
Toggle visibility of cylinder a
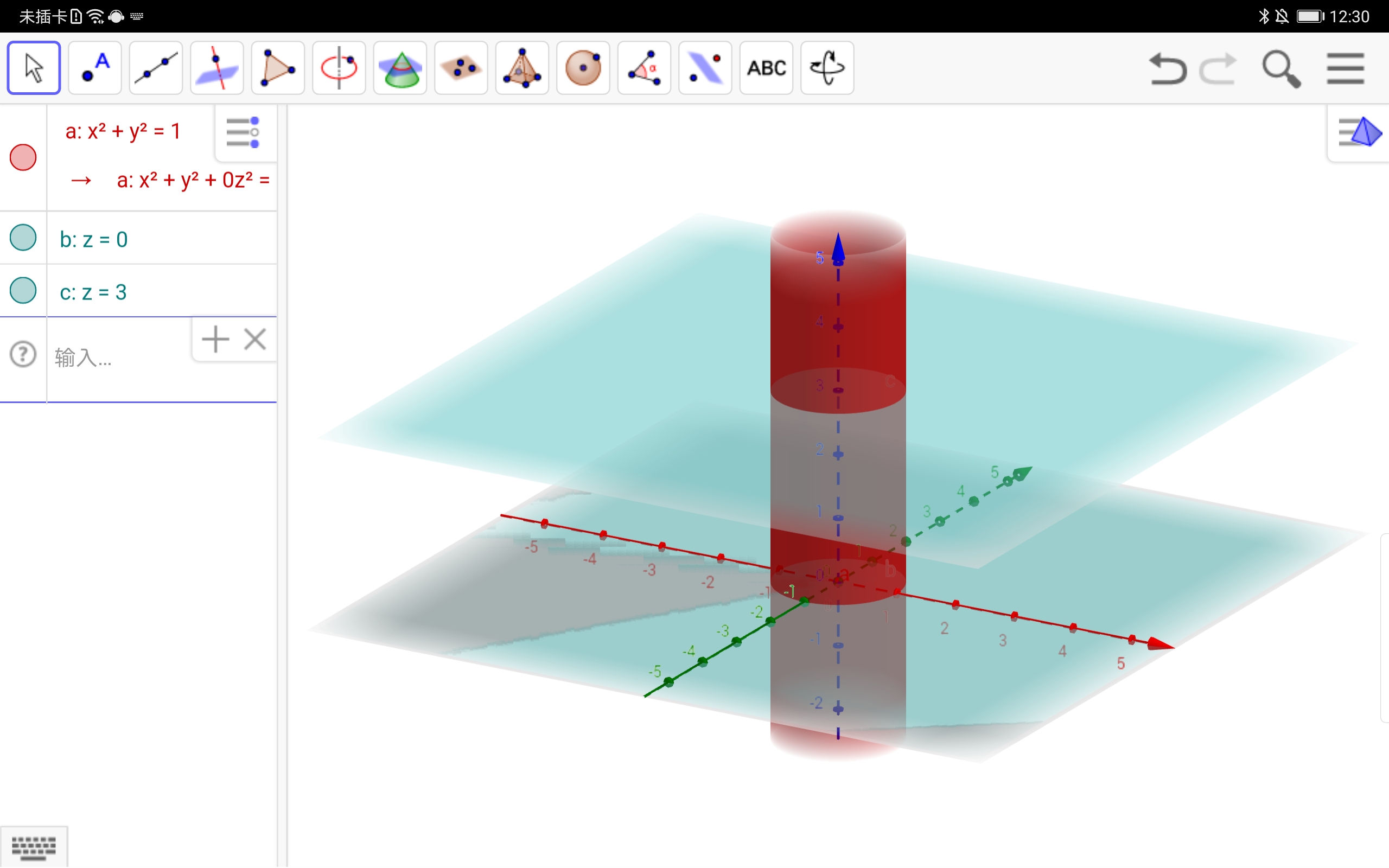[x=23, y=157]
